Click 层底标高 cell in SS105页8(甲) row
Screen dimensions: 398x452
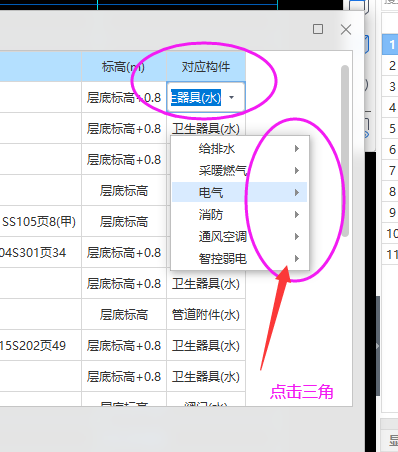[x=124, y=221]
